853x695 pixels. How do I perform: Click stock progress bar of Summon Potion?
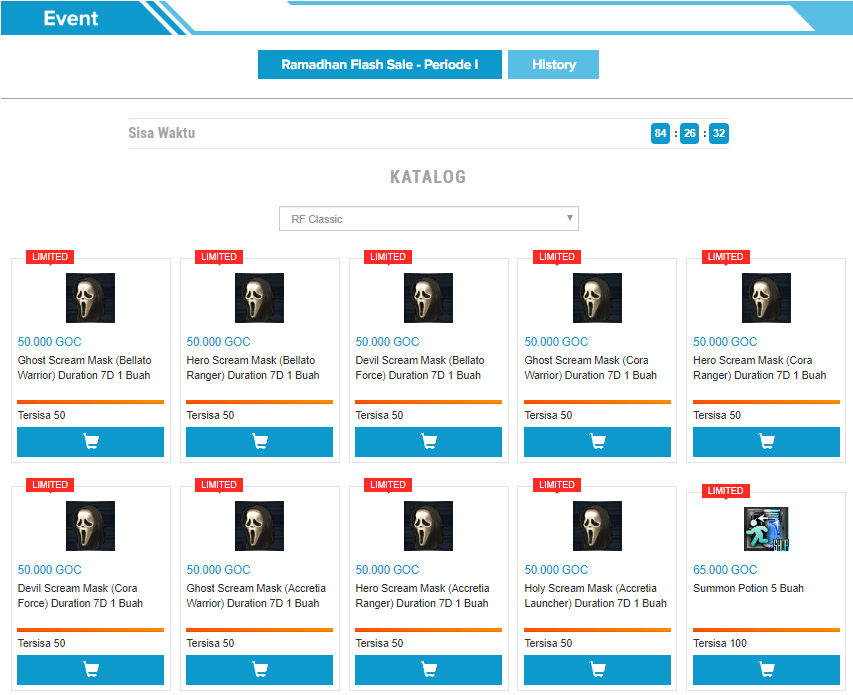[766, 630]
